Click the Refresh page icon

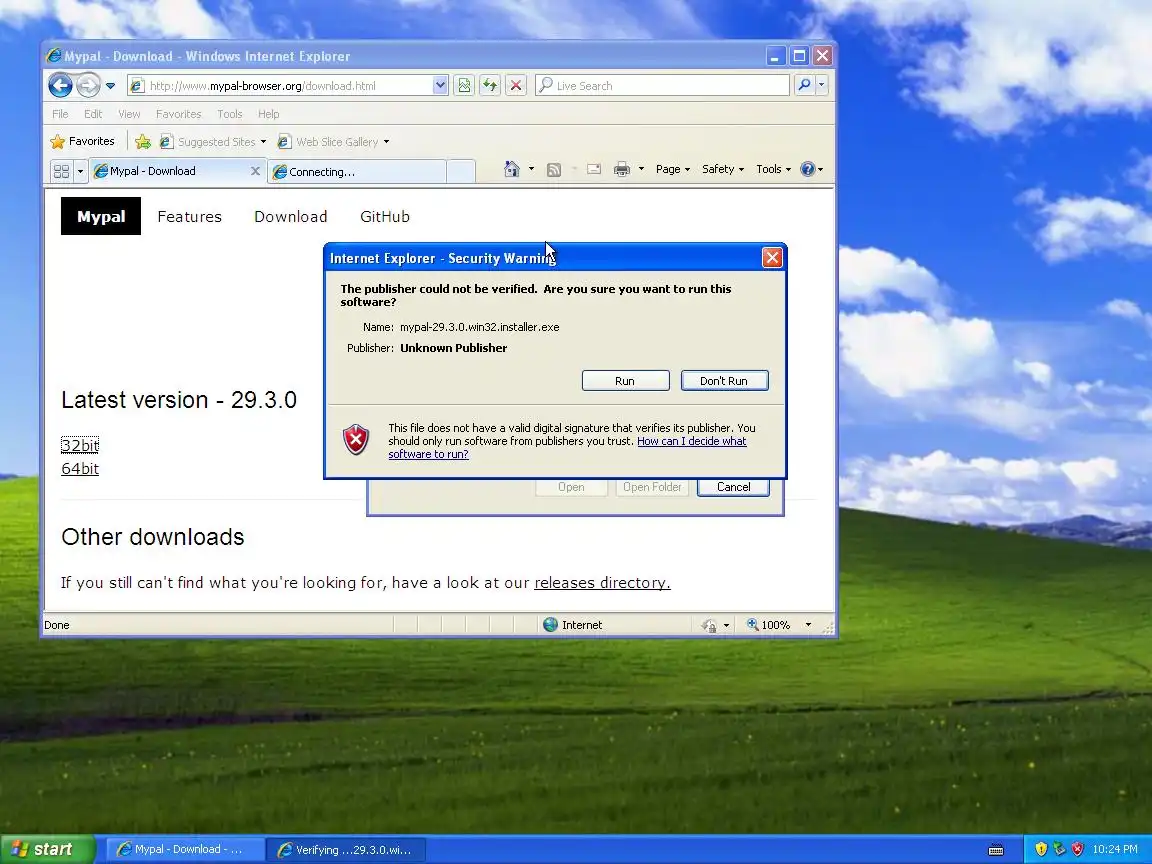pyautogui.click(x=490, y=85)
